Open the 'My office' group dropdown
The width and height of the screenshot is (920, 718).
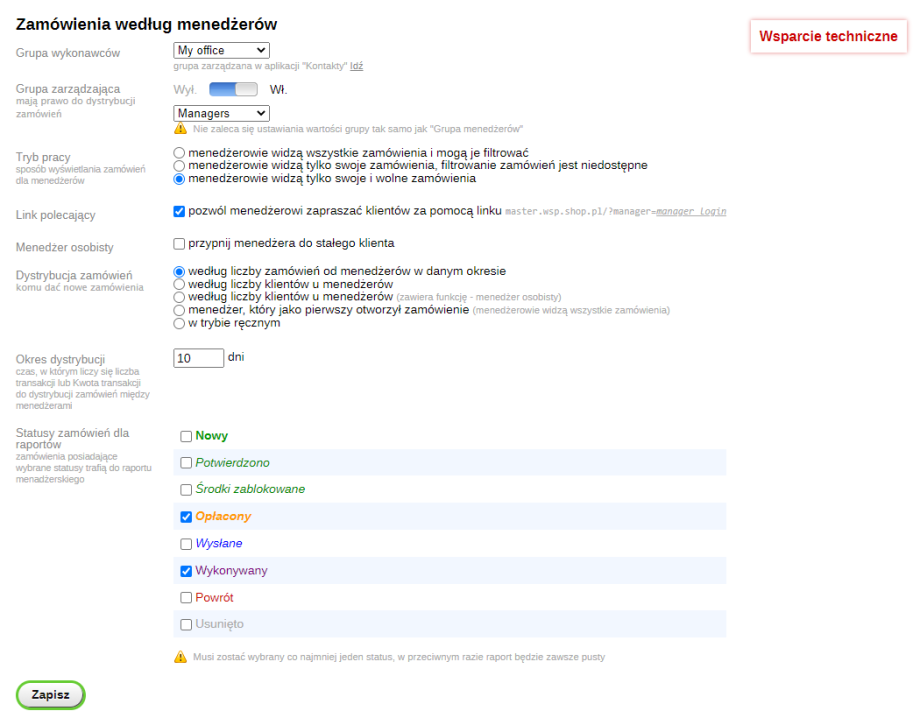click(x=221, y=50)
